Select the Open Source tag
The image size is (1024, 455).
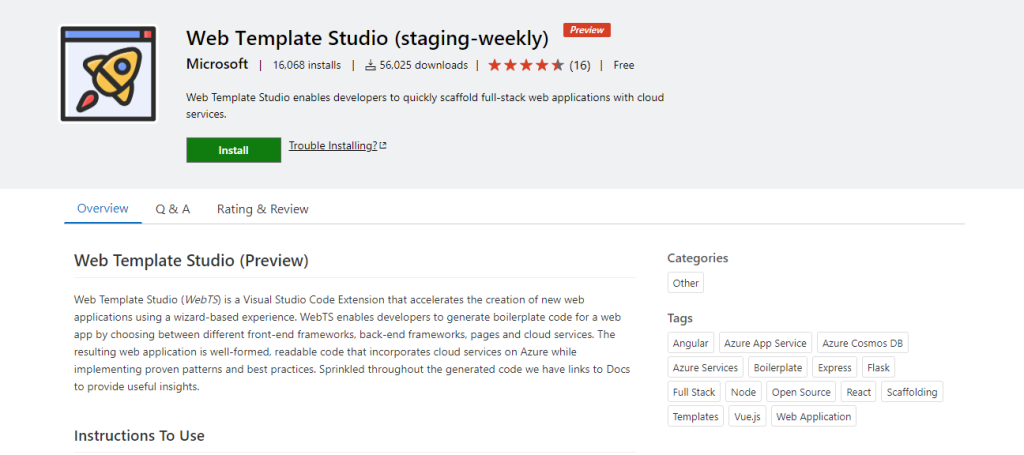click(801, 392)
